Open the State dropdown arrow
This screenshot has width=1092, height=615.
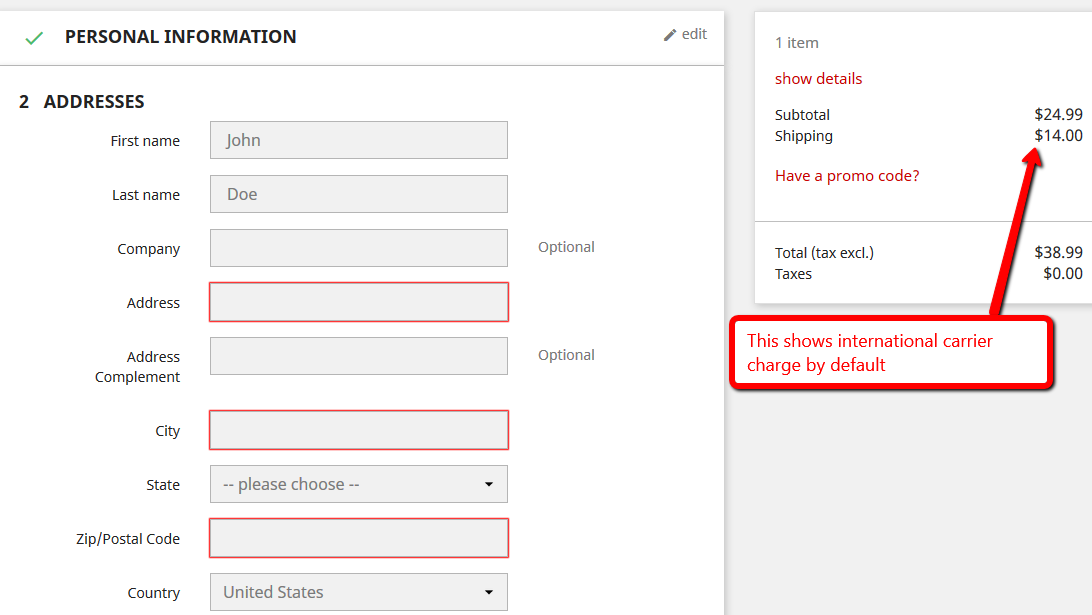(489, 484)
